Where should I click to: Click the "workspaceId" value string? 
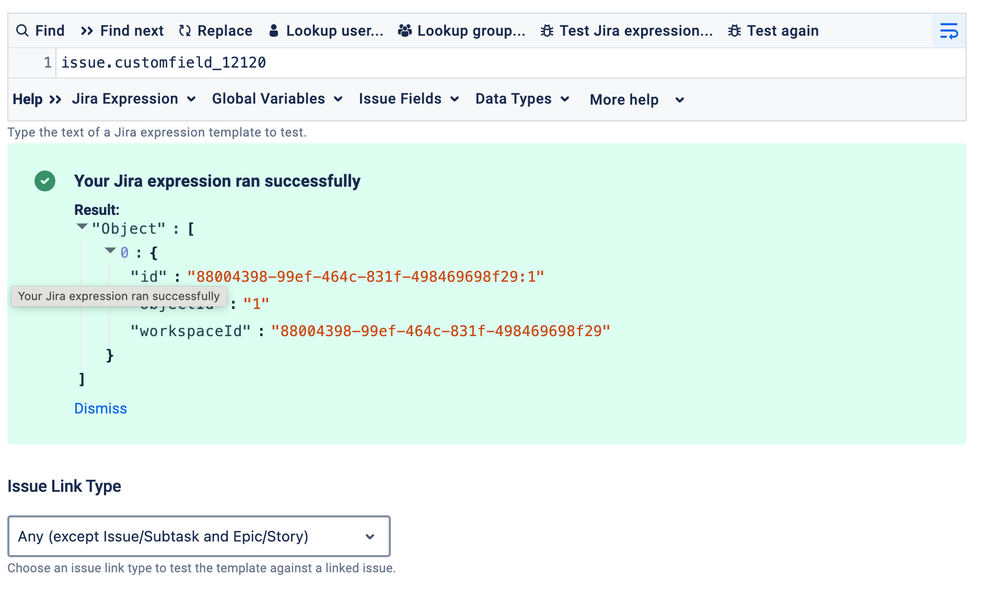(440, 331)
